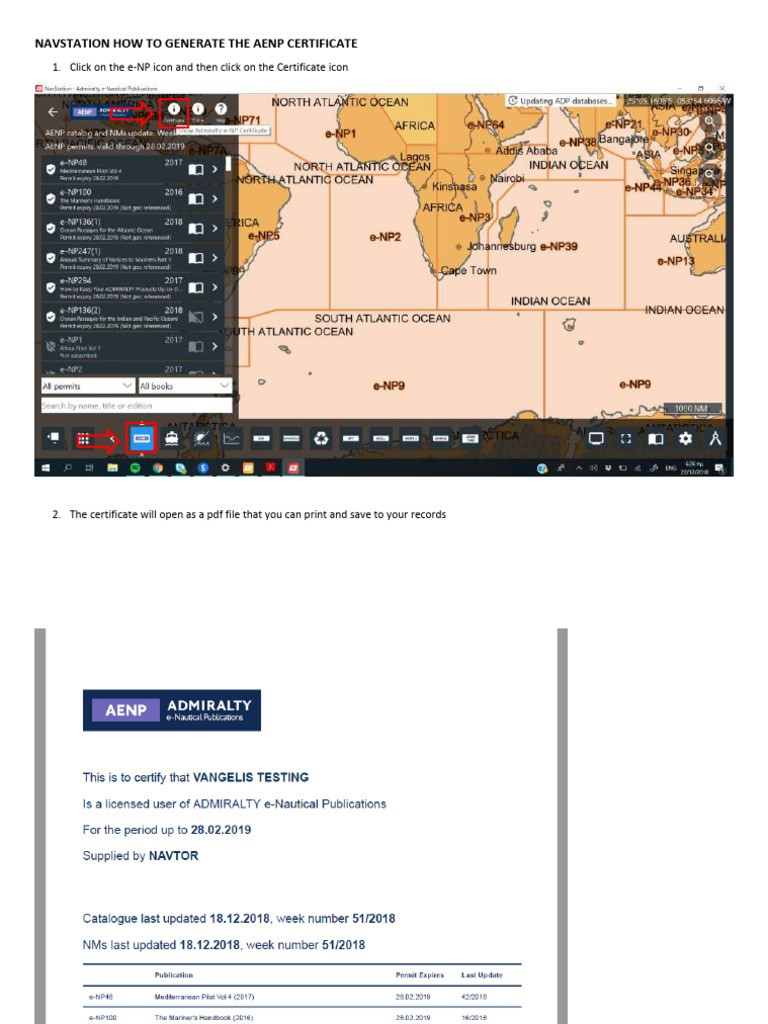The width and height of the screenshot is (768, 1024).
Task: Click the VANGELIS TESTING name on certificate
Action: click(x=251, y=777)
